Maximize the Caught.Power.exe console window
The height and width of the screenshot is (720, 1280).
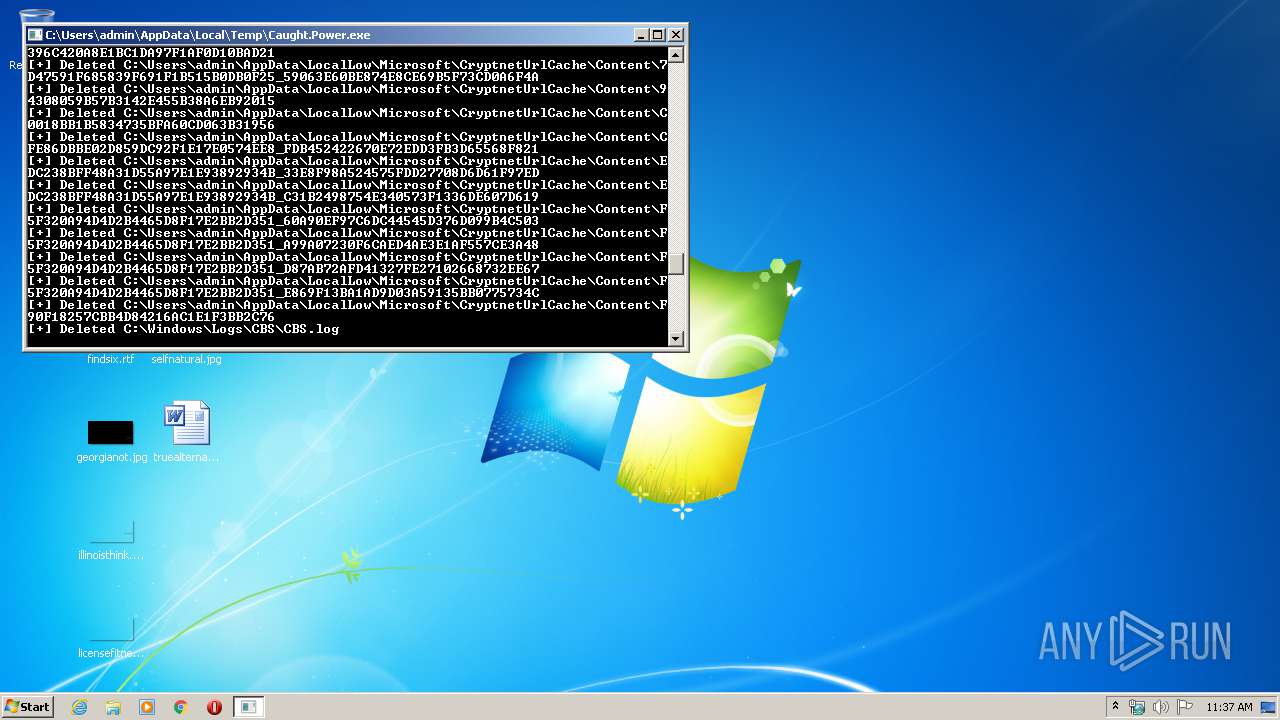658,34
